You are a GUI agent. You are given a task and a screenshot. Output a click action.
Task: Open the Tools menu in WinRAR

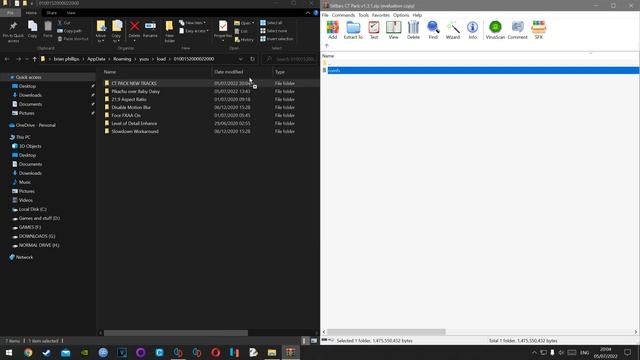click(364, 15)
